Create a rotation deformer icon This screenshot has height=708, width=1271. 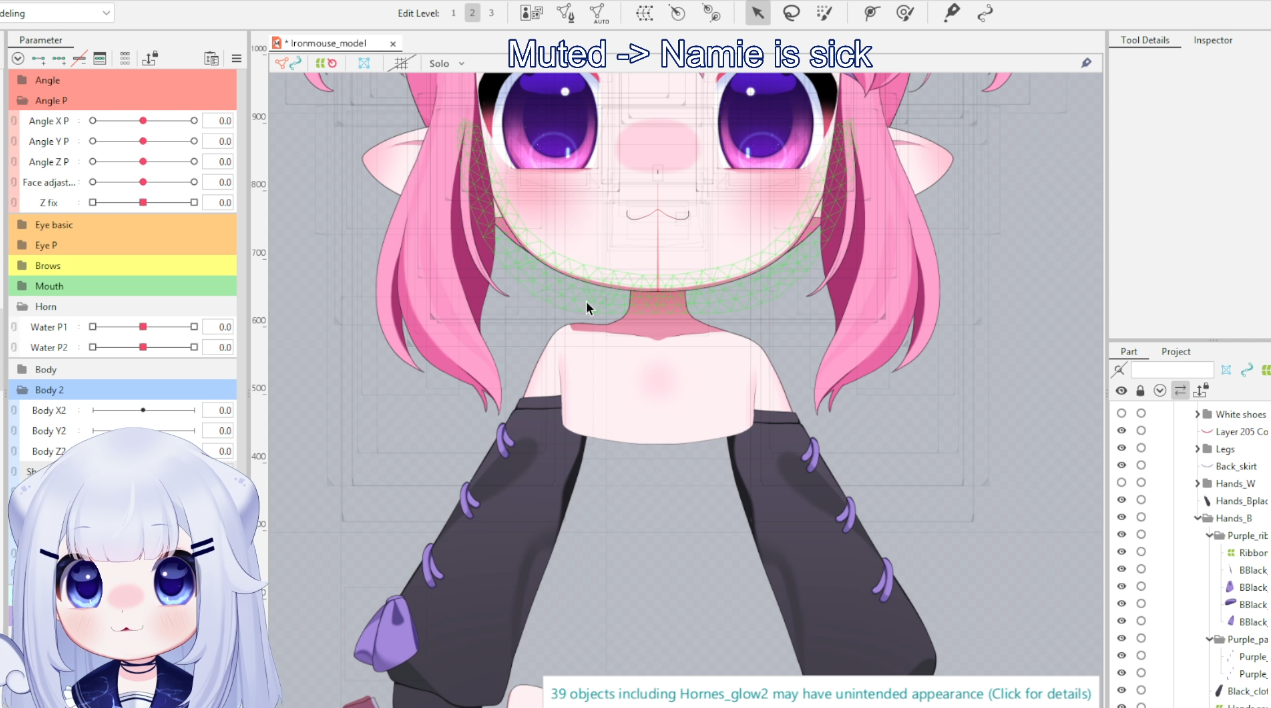(x=678, y=13)
